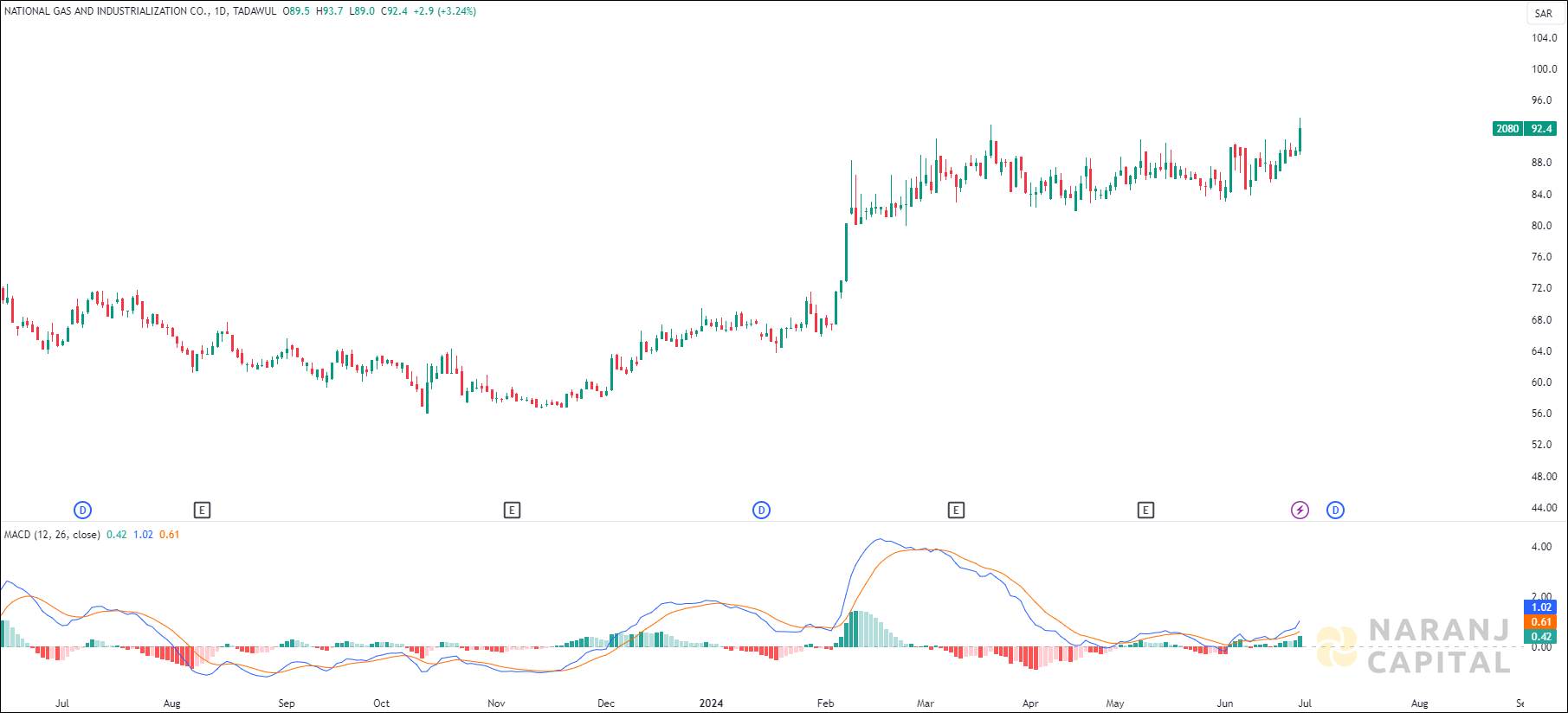Open the upcoming dividend D marker after the lightning icon
1568x713 pixels.
1335,511
